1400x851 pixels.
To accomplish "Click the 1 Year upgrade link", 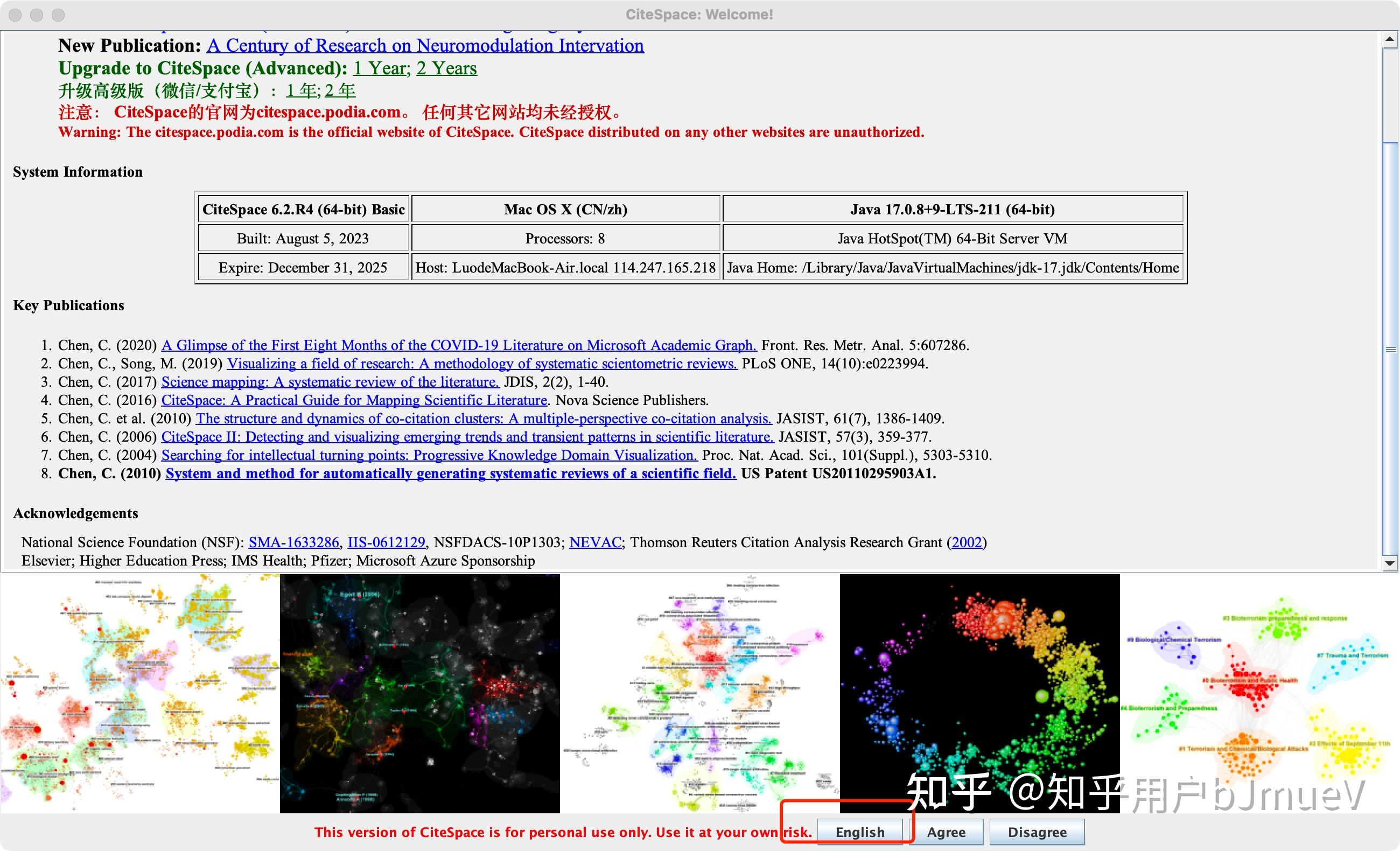I will coord(380,68).
